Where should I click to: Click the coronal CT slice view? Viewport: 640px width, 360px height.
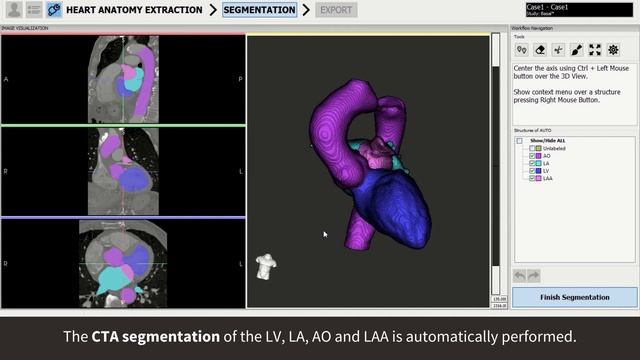(123, 171)
